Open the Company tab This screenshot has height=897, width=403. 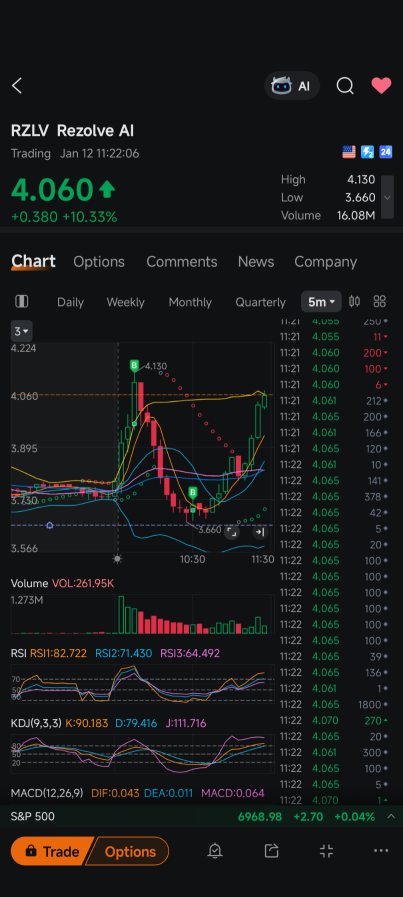(x=326, y=262)
